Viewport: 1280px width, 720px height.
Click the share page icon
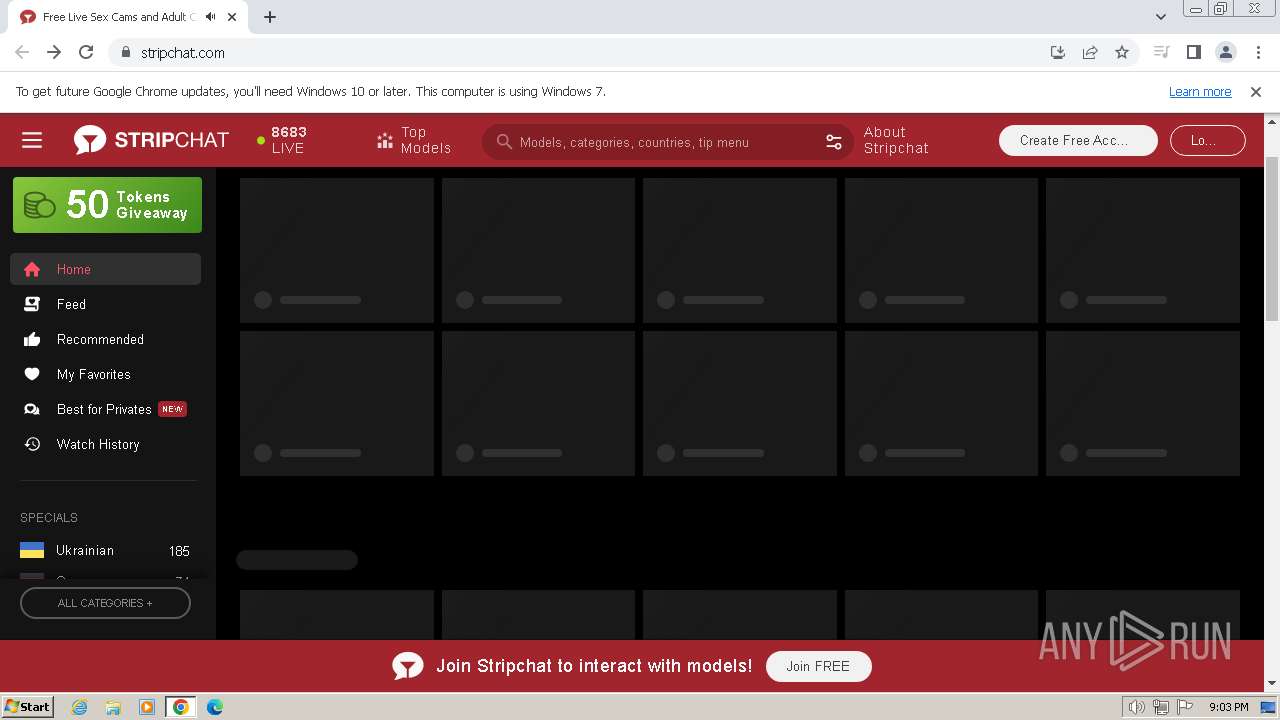1090,52
